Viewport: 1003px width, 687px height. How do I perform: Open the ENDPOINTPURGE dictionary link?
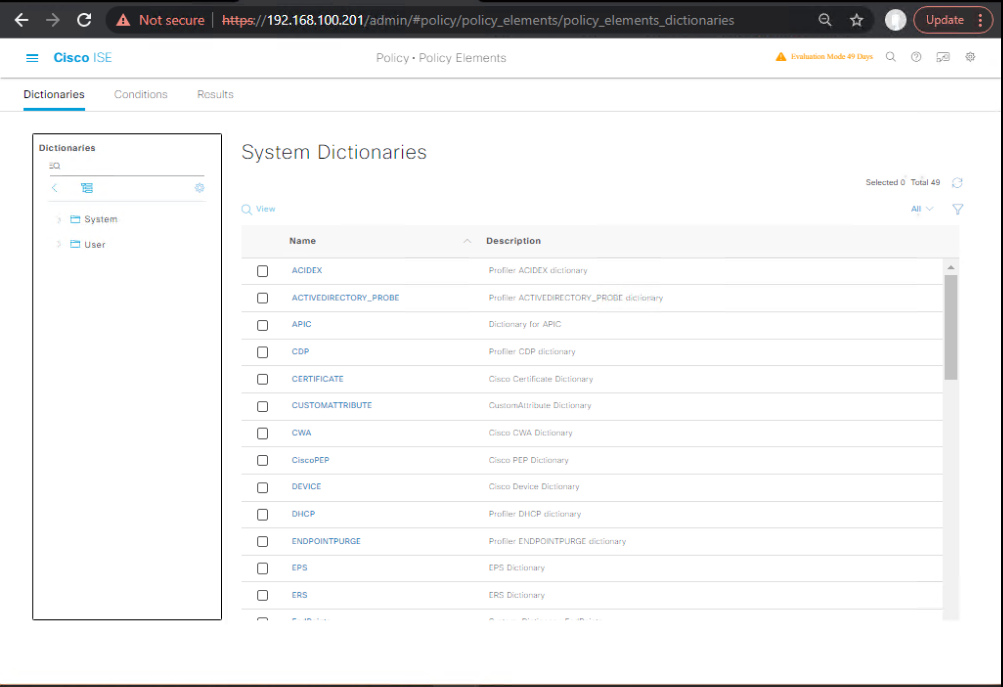(x=326, y=541)
